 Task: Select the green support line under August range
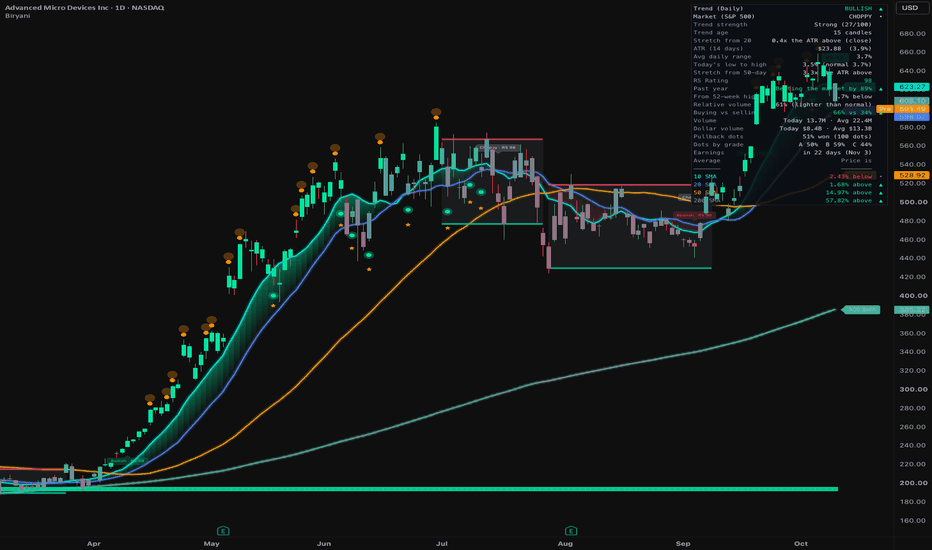pyautogui.click(x=630, y=268)
